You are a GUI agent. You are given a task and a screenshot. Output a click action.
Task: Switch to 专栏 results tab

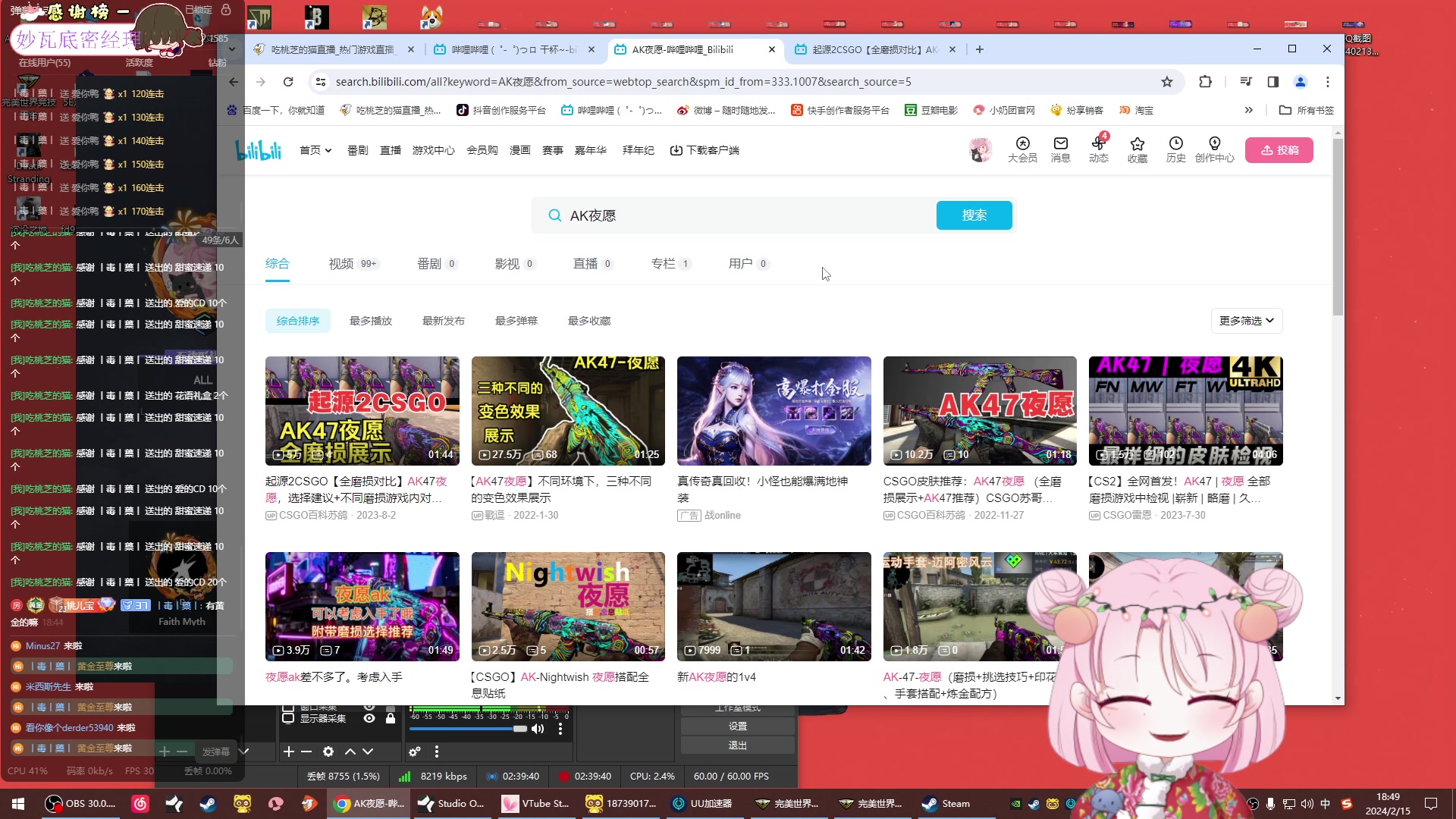click(671, 264)
